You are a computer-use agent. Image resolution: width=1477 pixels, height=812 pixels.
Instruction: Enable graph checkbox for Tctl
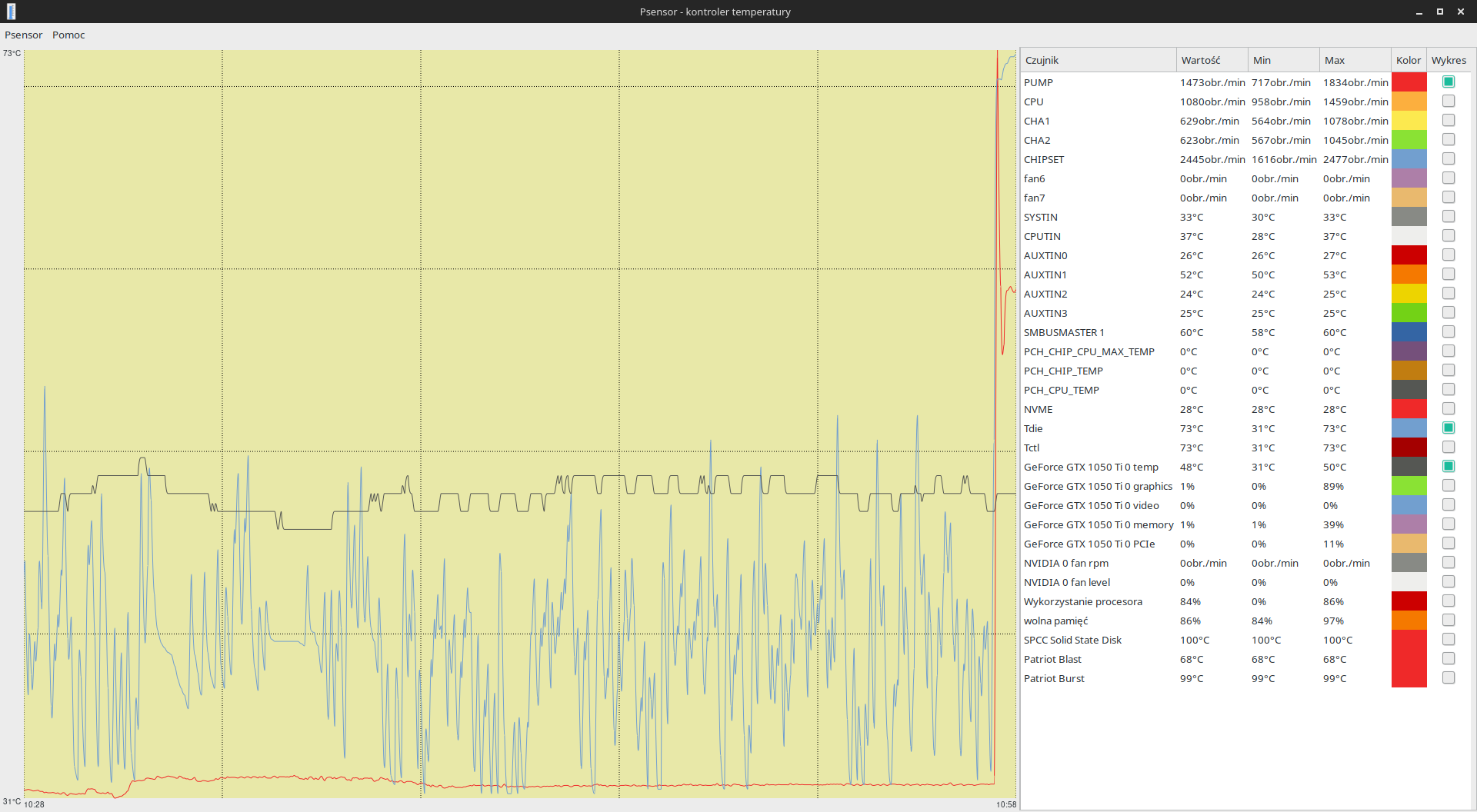point(1449,447)
